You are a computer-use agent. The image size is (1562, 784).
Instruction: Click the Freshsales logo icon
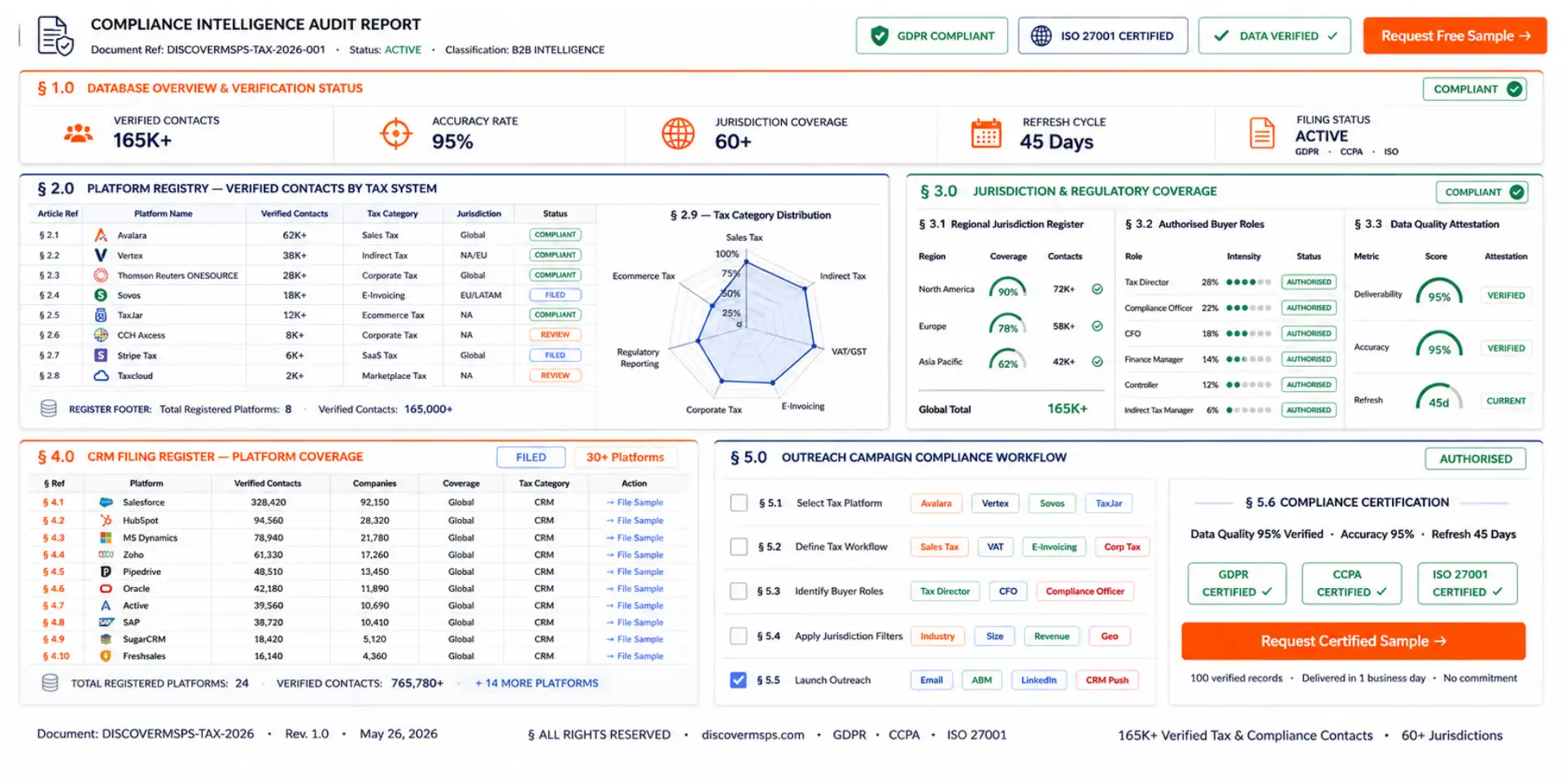click(106, 656)
